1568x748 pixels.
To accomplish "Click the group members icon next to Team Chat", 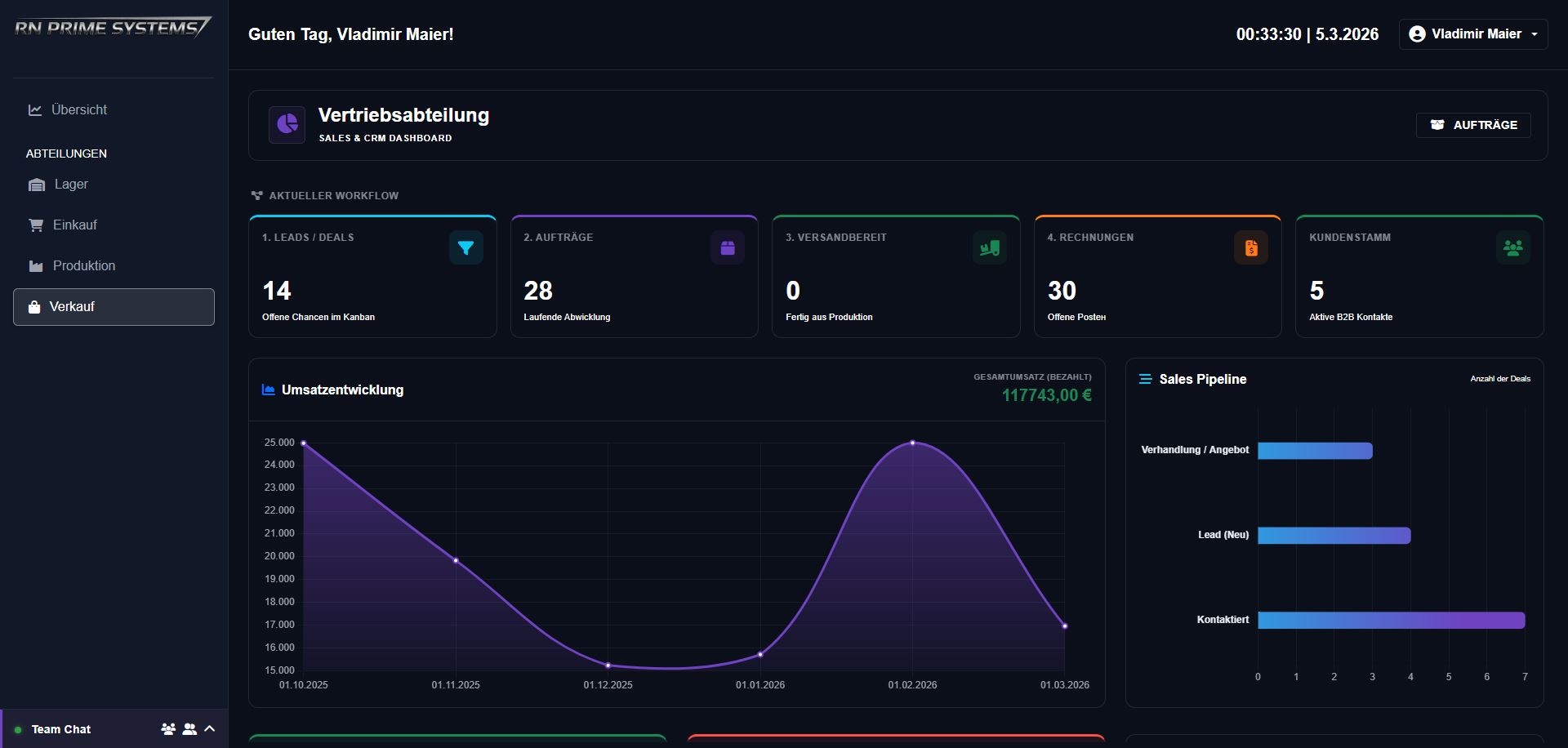I will click(167, 728).
